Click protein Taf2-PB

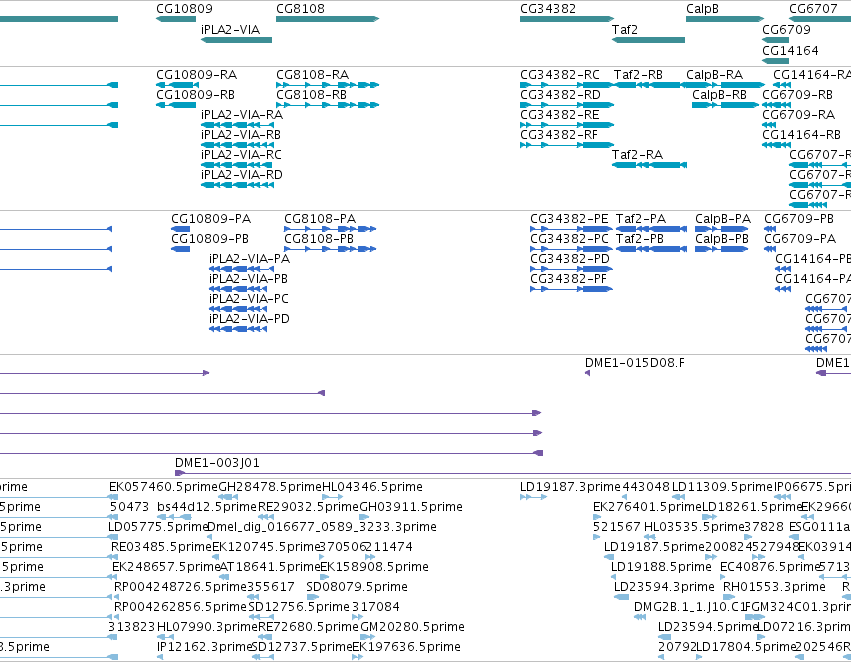[x=651, y=250]
